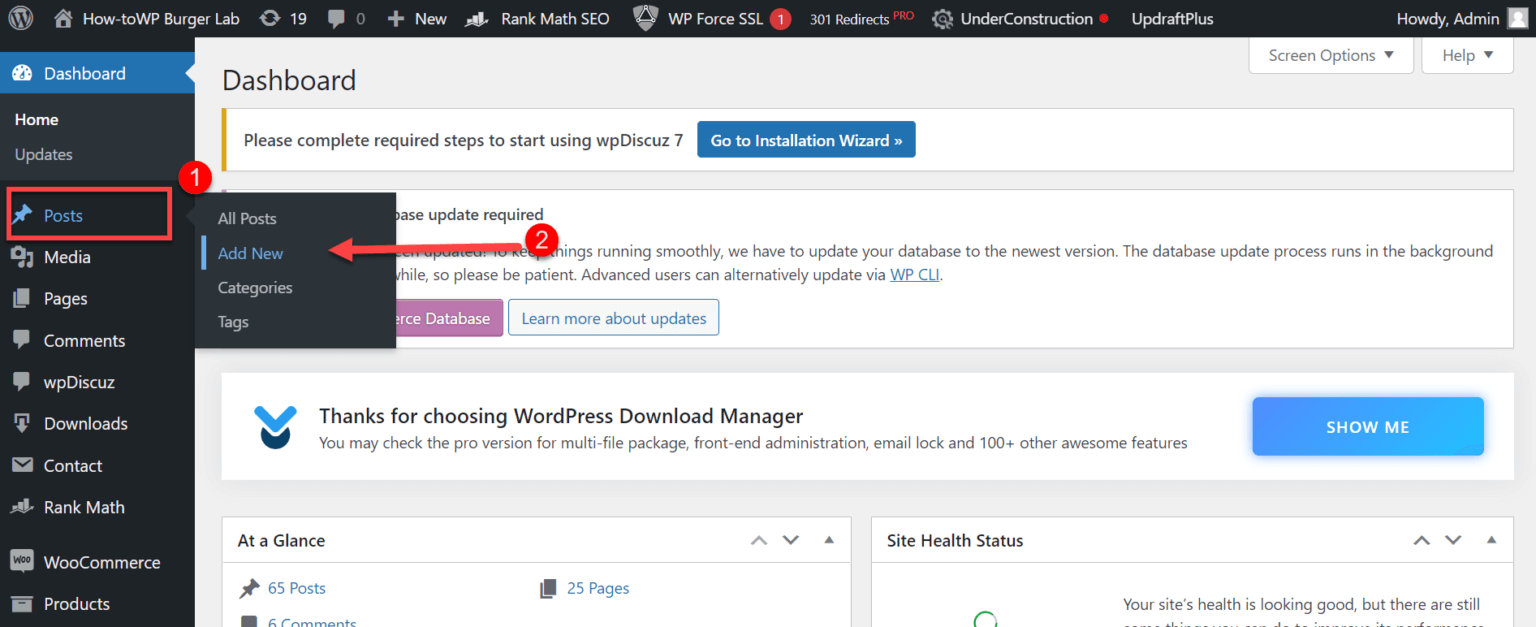Click the Go to Installation Wizard button
This screenshot has height=627, width=1536.
point(806,139)
